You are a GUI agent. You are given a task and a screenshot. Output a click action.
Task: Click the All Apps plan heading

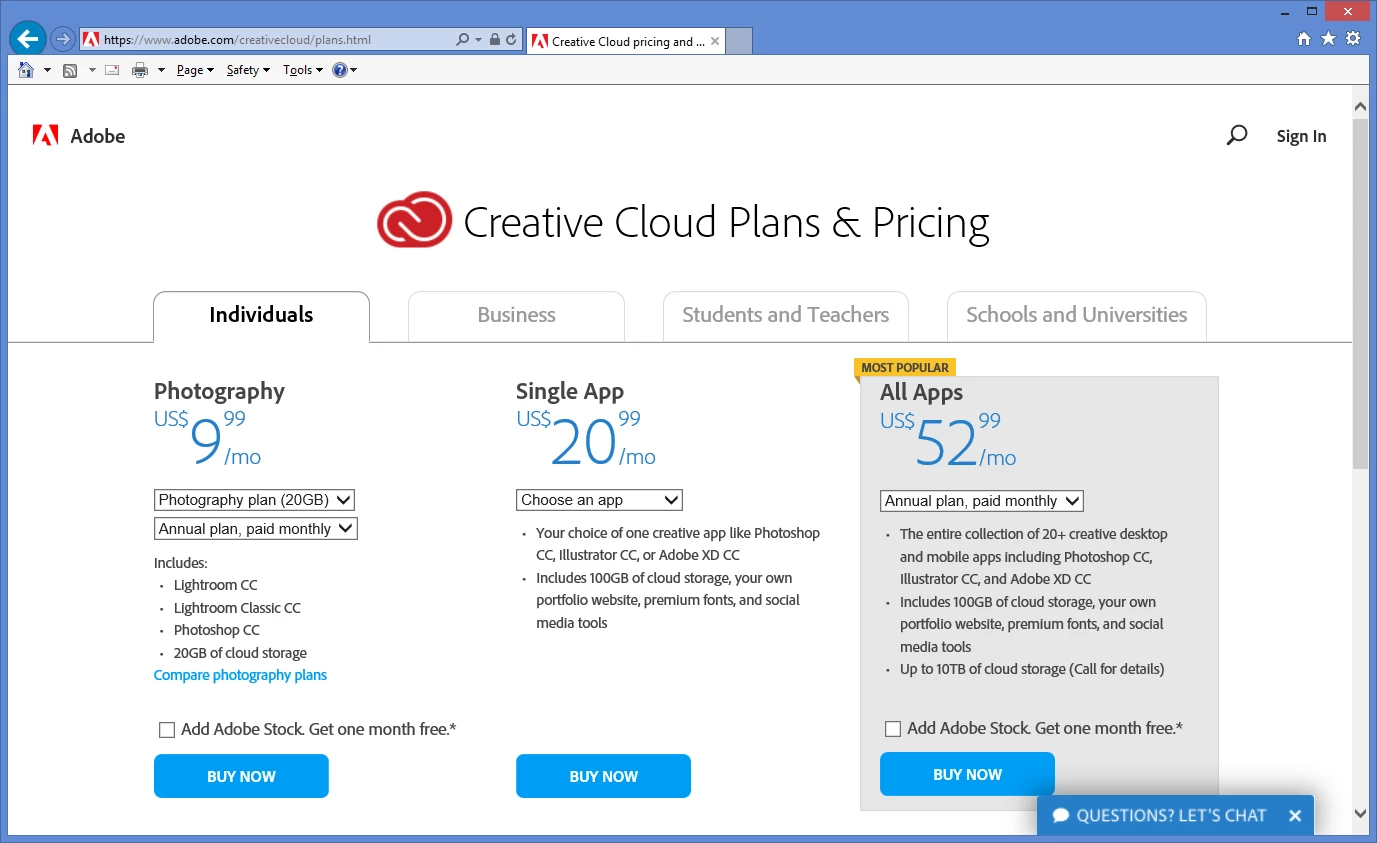pyautogui.click(x=921, y=392)
